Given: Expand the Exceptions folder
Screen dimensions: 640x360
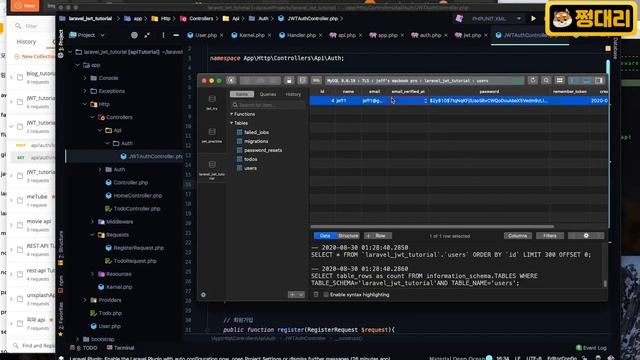Looking at the screenshot, I should click(x=85, y=91).
